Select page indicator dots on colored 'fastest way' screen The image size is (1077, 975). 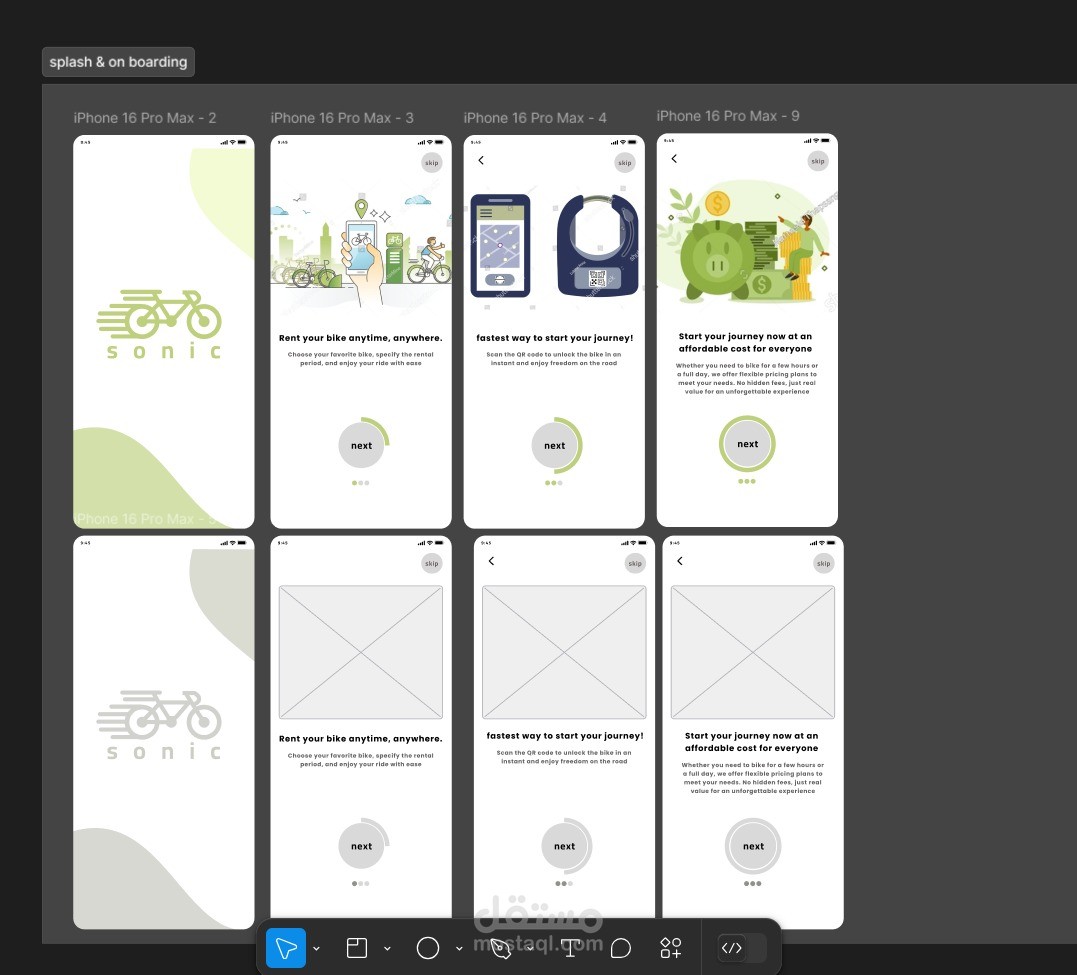click(554, 483)
